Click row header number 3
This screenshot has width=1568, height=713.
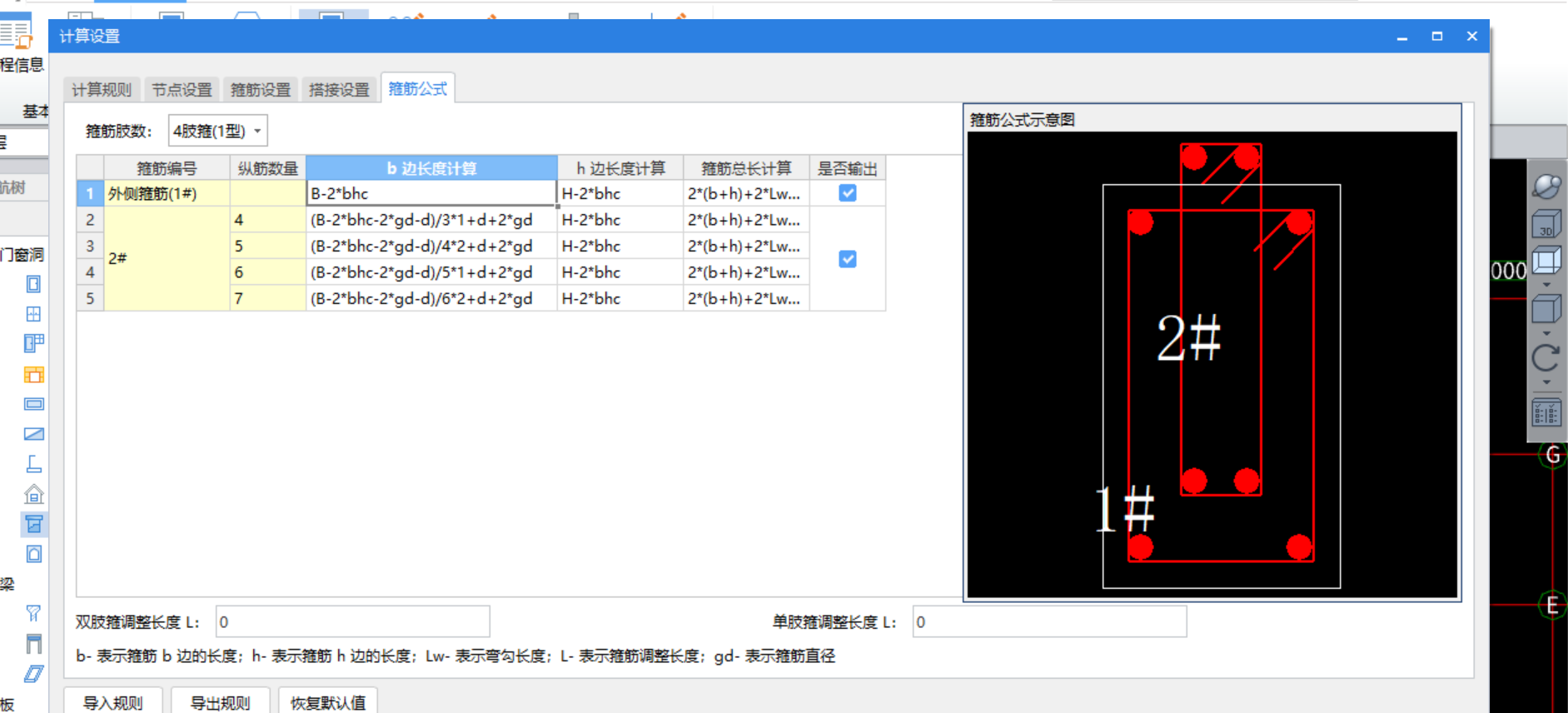pyautogui.click(x=90, y=246)
